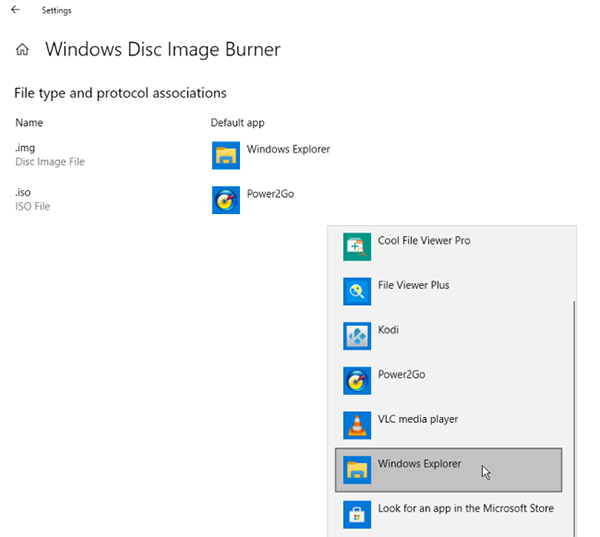
Task: Click the Name column header
Action: pos(29,122)
